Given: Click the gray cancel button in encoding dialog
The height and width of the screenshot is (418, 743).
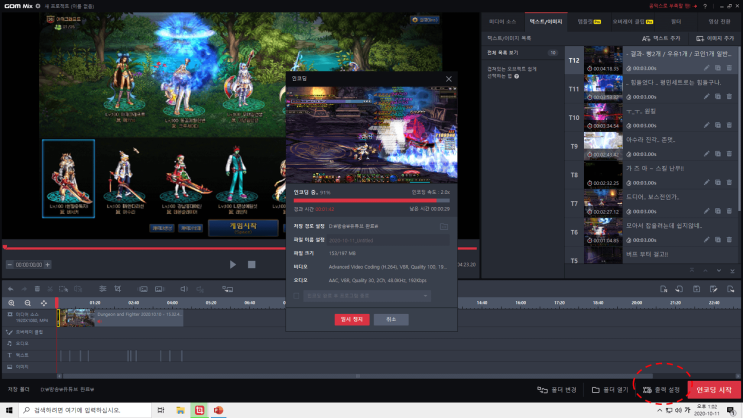Looking at the screenshot, I should [391, 319].
